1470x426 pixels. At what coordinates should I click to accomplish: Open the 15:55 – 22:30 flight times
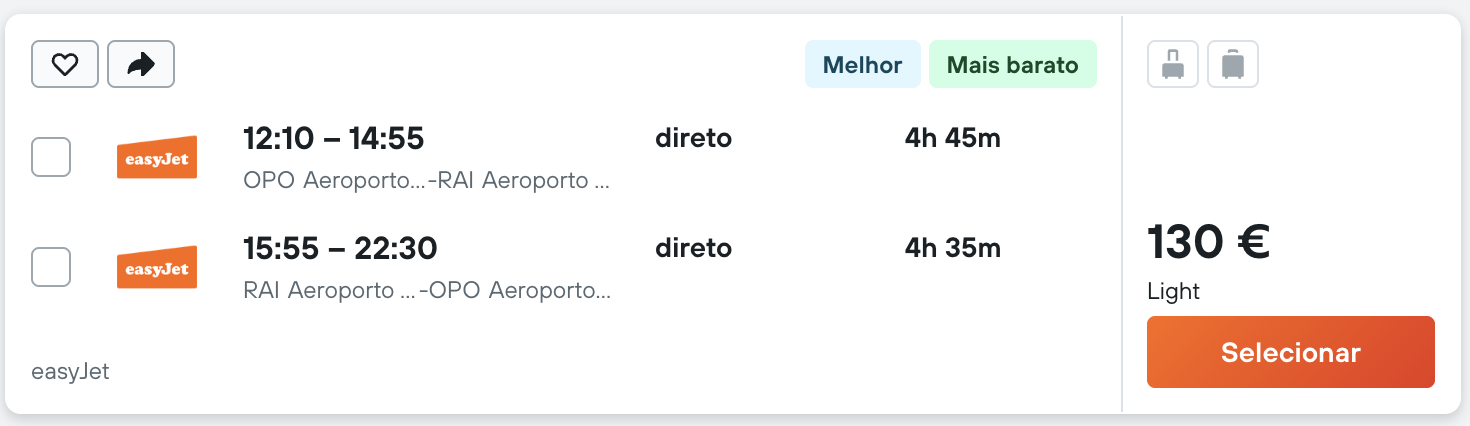click(340, 247)
